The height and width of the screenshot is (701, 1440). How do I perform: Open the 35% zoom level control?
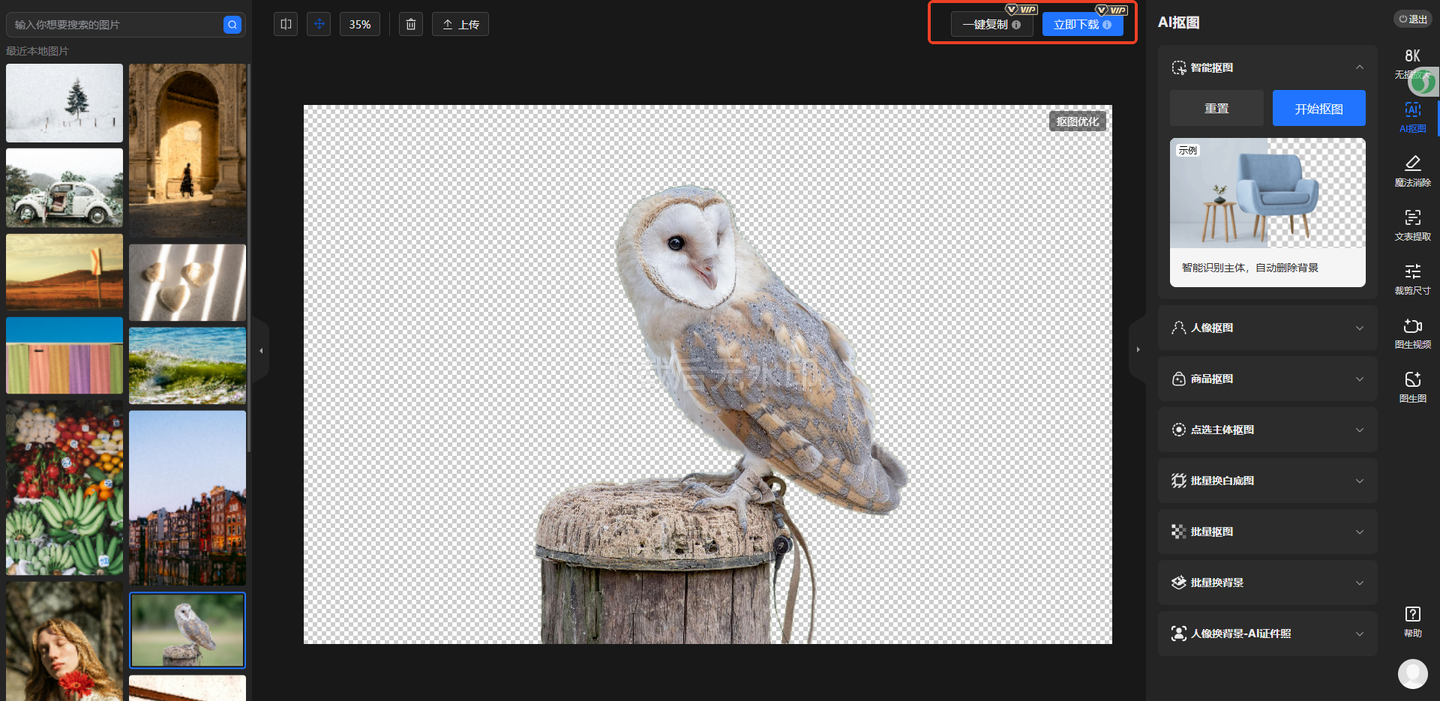(x=360, y=24)
